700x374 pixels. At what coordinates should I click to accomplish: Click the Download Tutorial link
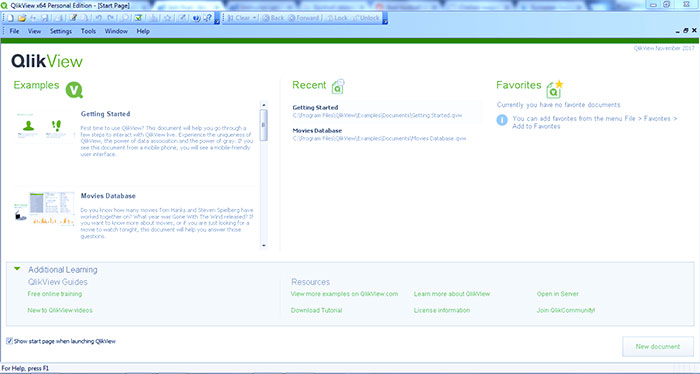pos(317,310)
